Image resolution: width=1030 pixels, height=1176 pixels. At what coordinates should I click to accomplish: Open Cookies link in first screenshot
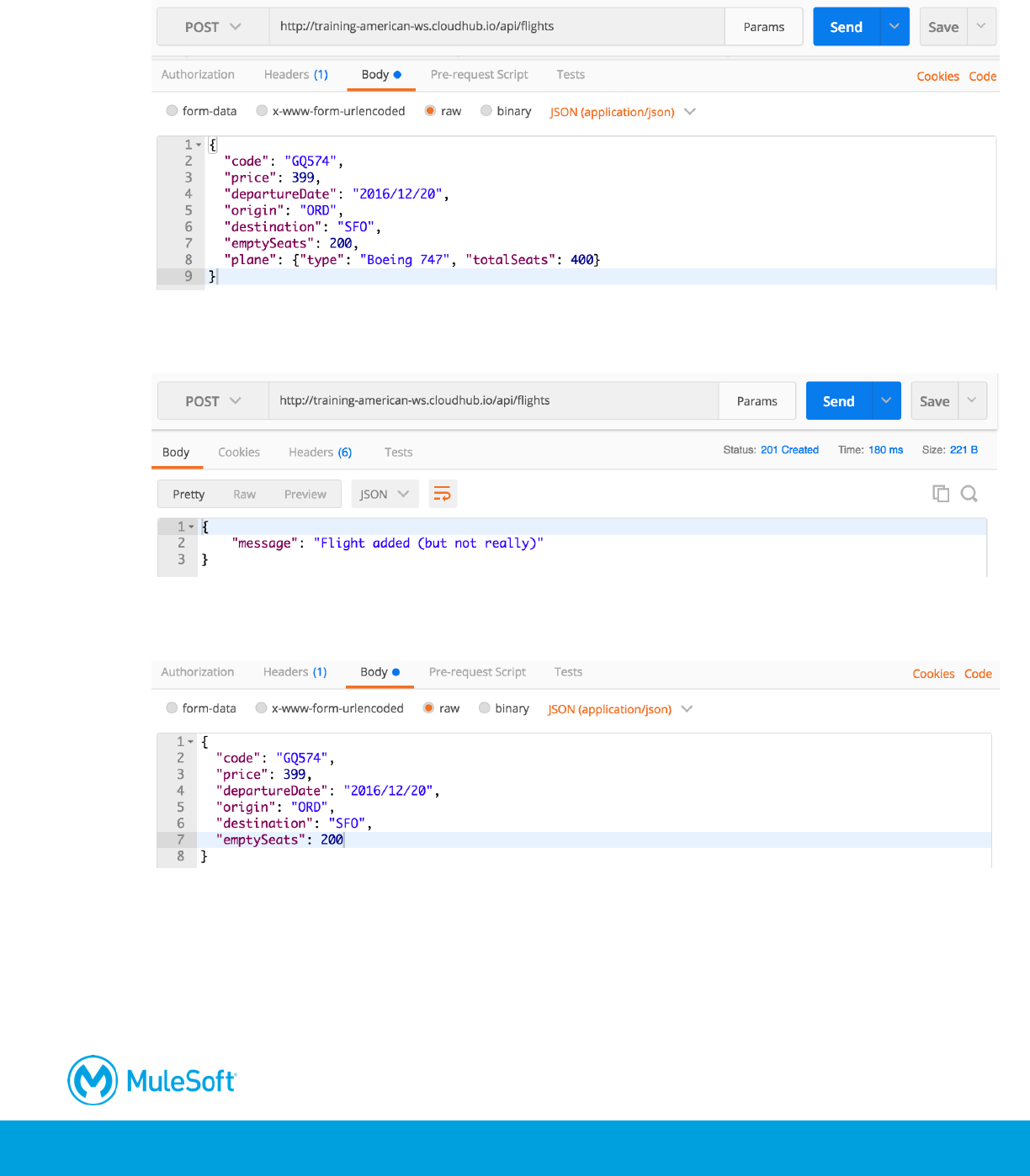[937, 76]
